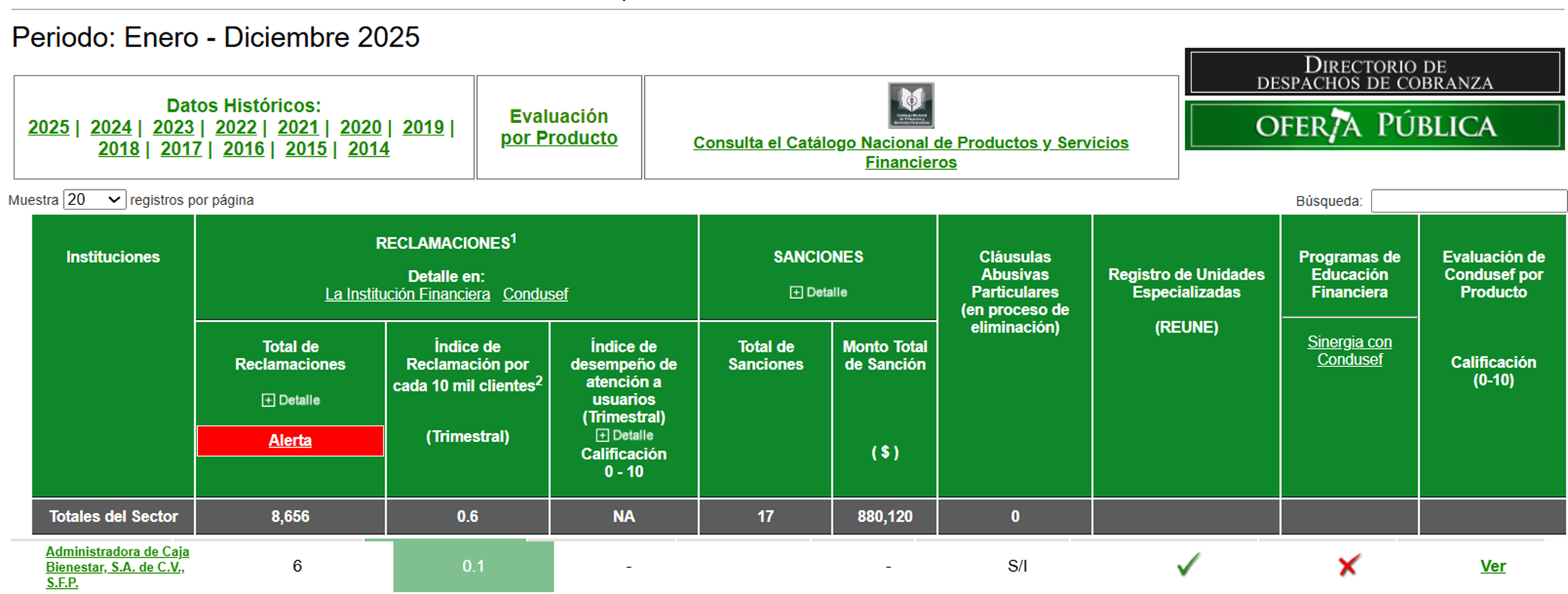The height and width of the screenshot is (594, 1568).
Task: Open the 2015 historical data link
Action: click(x=306, y=149)
